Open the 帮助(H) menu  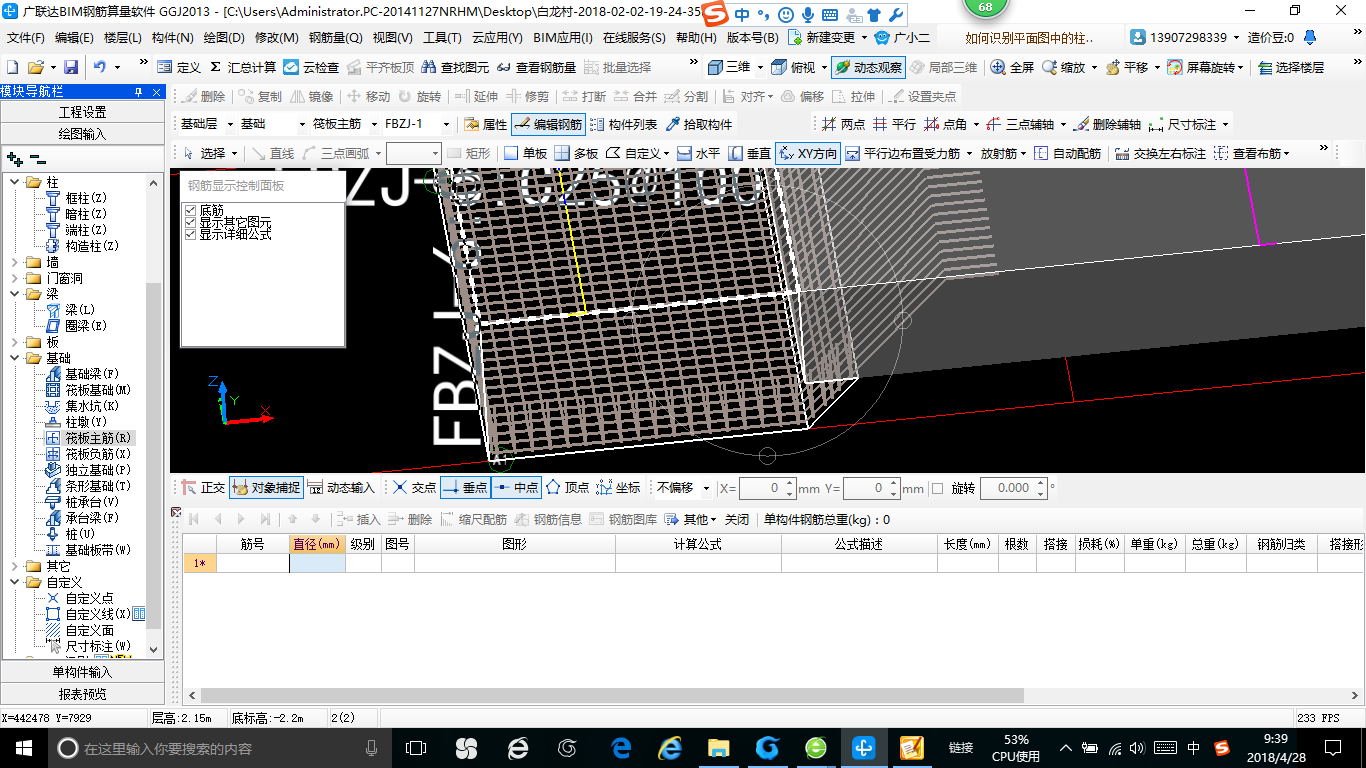(x=696, y=38)
